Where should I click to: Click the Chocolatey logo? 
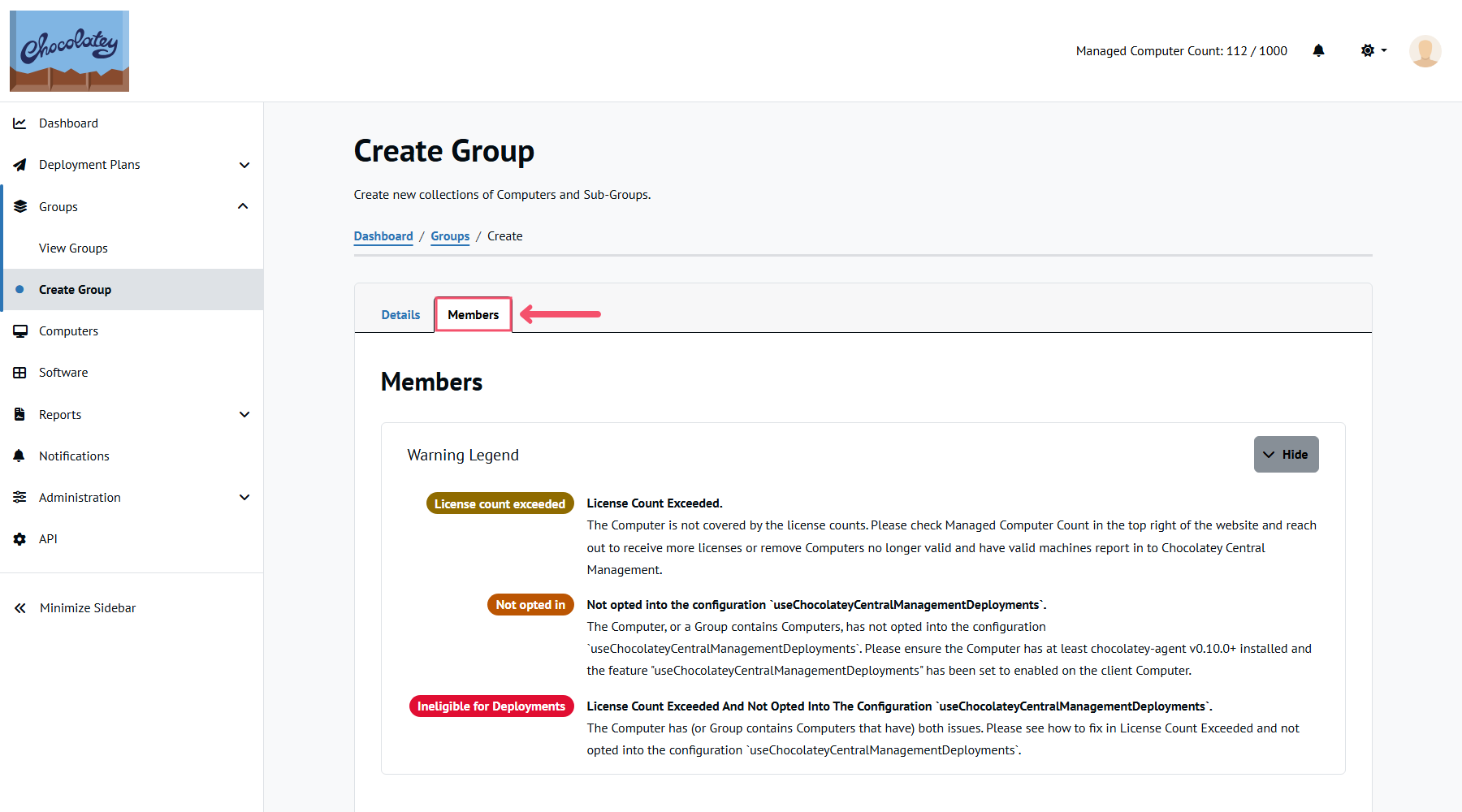click(69, 50)
